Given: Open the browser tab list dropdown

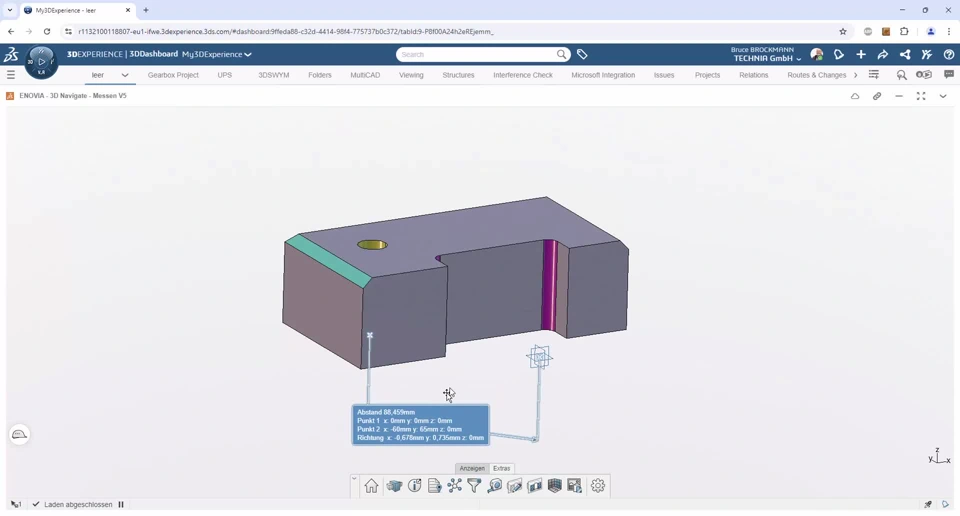Looking at the screenshot, I should pyautogui.click(x=10, y=10).
